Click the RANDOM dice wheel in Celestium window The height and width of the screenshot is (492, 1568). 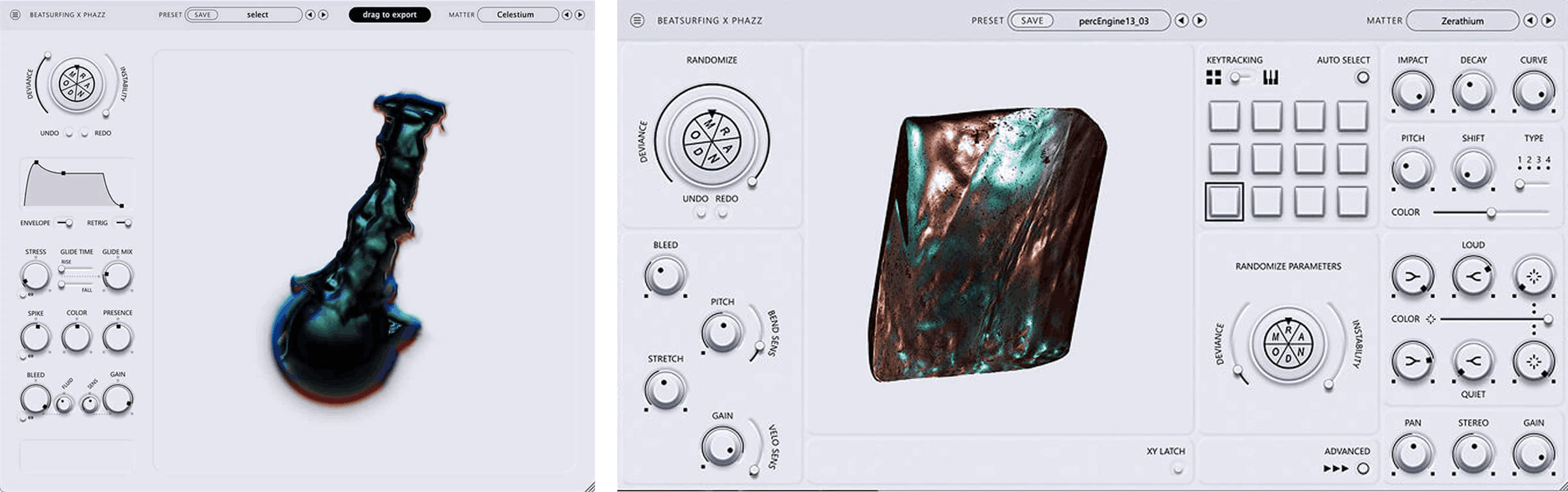coord(77,84)
